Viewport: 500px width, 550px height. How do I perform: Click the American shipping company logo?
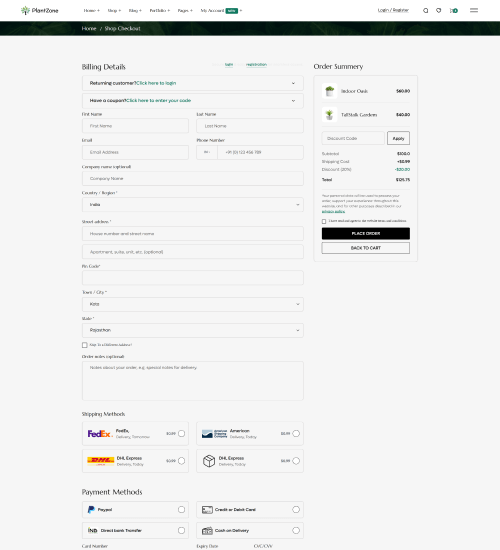point(214,434)
